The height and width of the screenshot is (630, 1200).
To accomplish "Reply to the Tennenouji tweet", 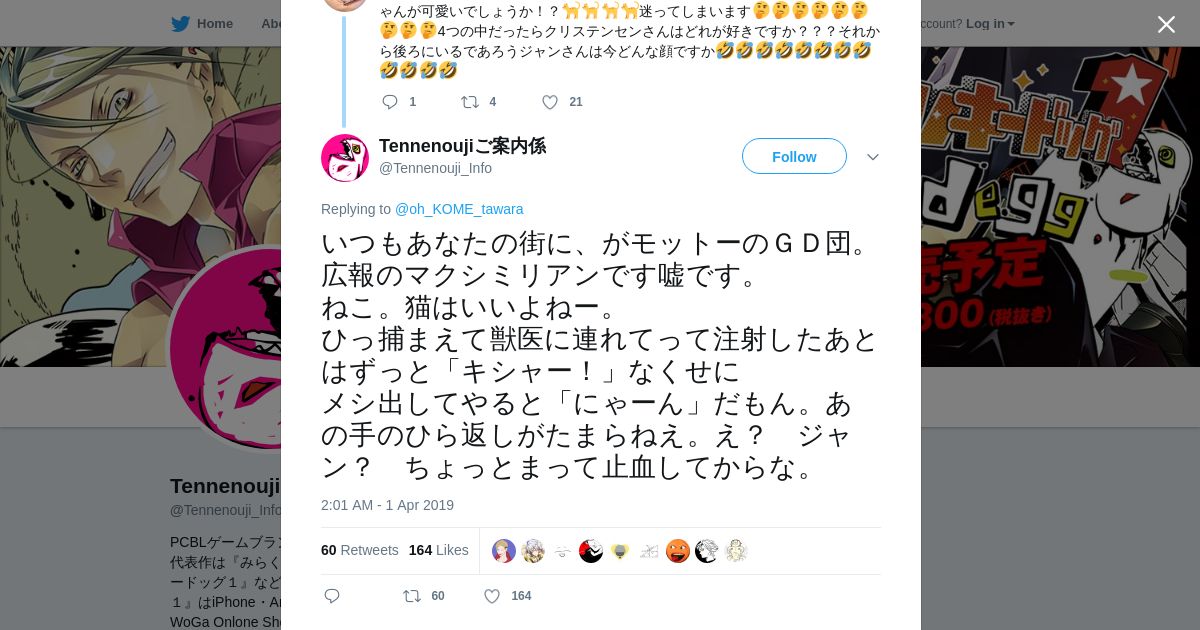I will 332,596.
